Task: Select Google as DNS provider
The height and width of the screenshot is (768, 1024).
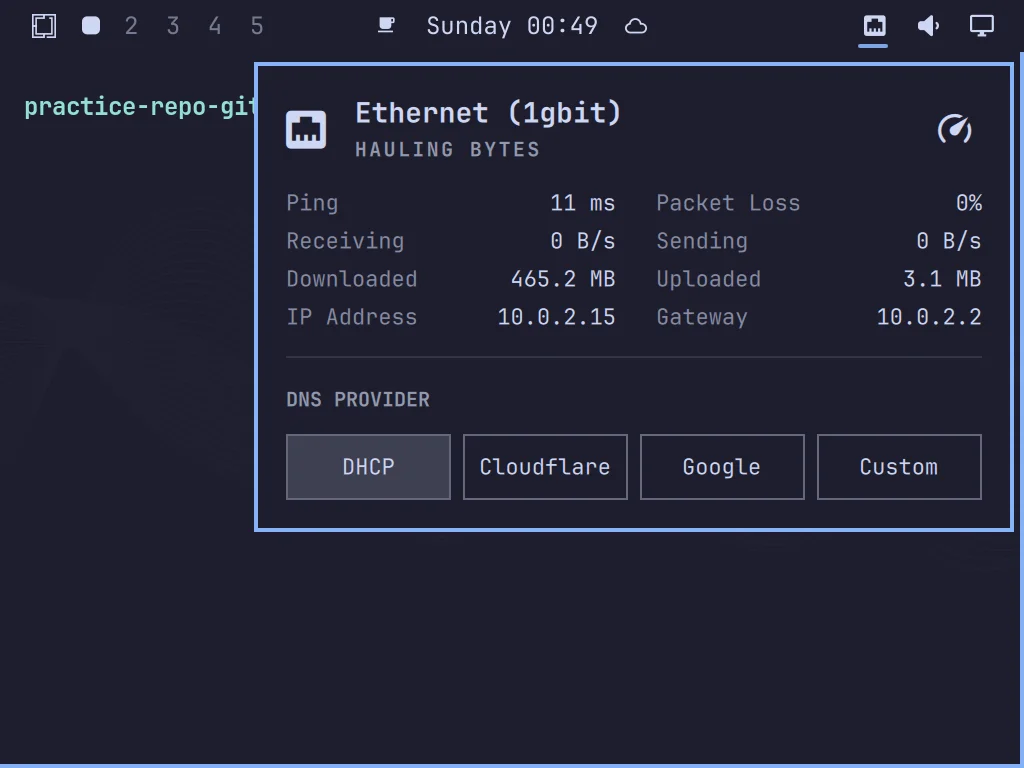Action: pos(722,467)
